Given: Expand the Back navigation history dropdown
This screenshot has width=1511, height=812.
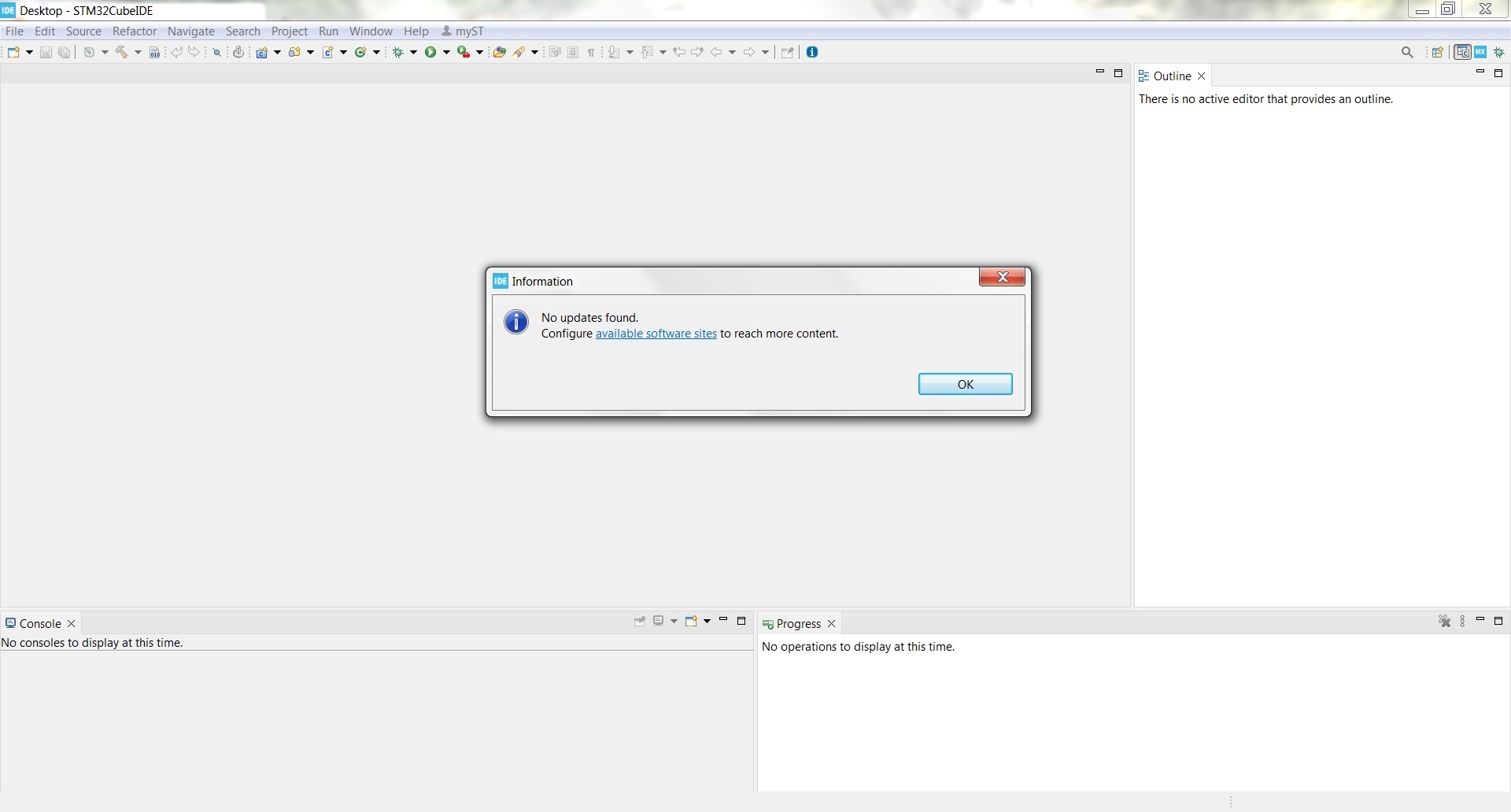Looking at the screenshot, I should click(x=732, y=52).
